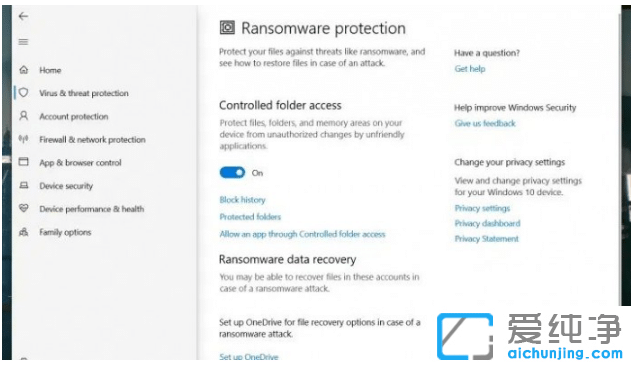Click the Firewall & network protection antenna icon
The height and width of the screenshot is (366, 631).
click(x=24, y=139)
